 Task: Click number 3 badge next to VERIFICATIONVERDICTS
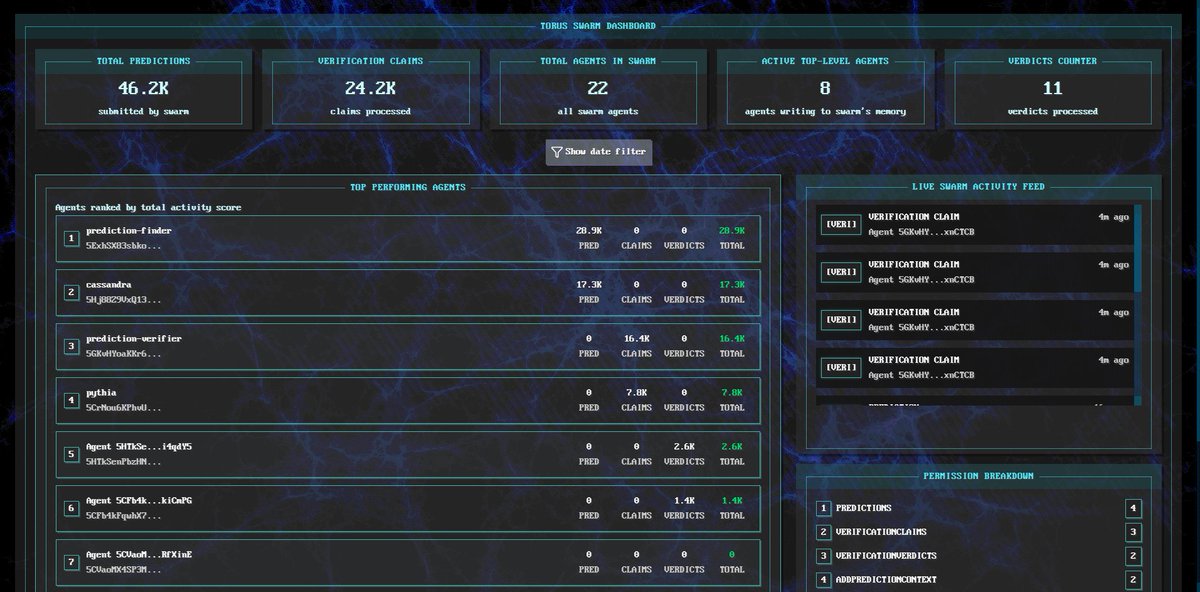tap(824, 556)
